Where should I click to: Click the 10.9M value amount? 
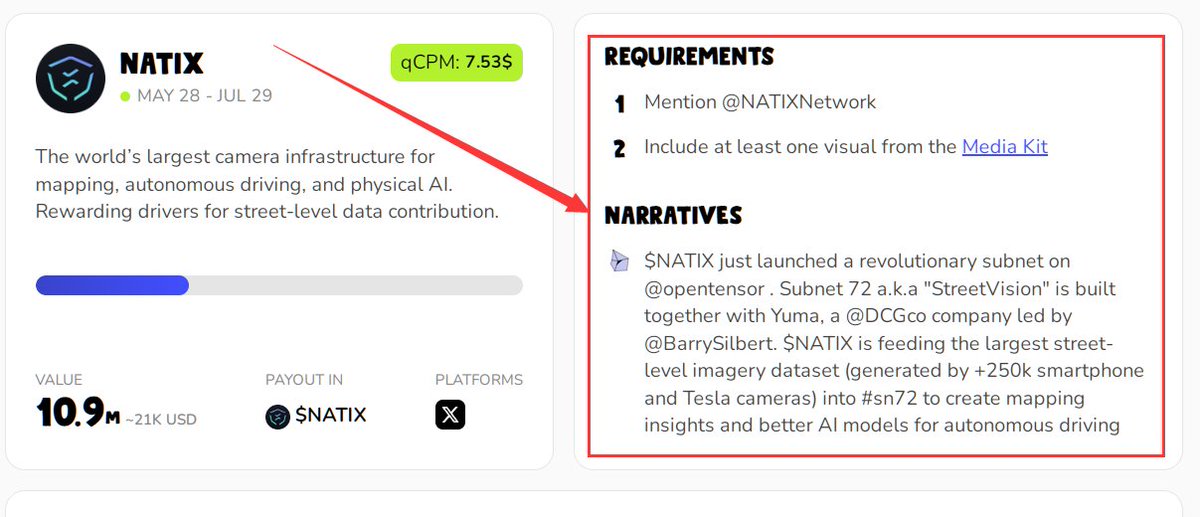tap(78, 412)
